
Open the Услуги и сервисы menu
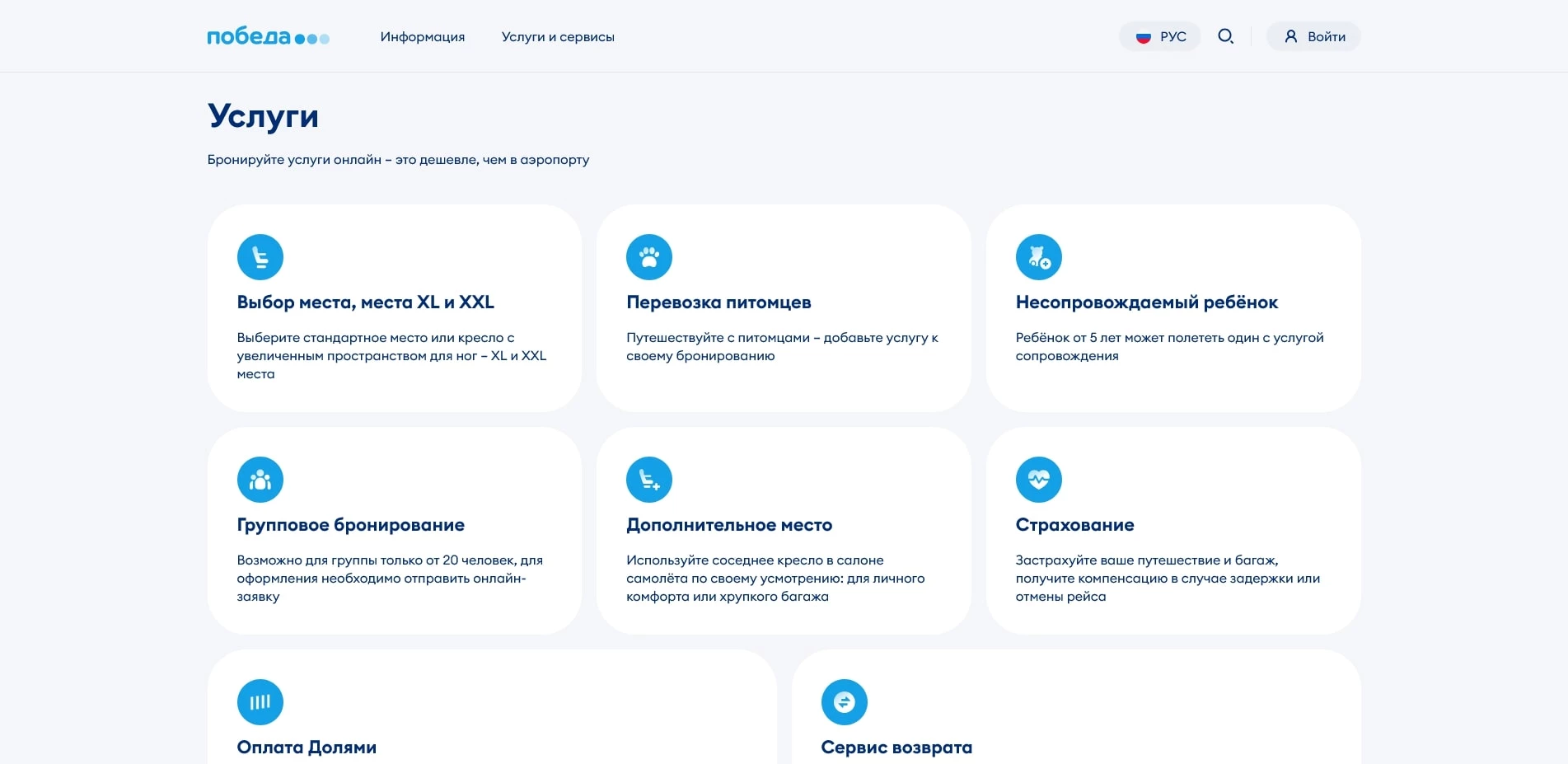(558, 36)
